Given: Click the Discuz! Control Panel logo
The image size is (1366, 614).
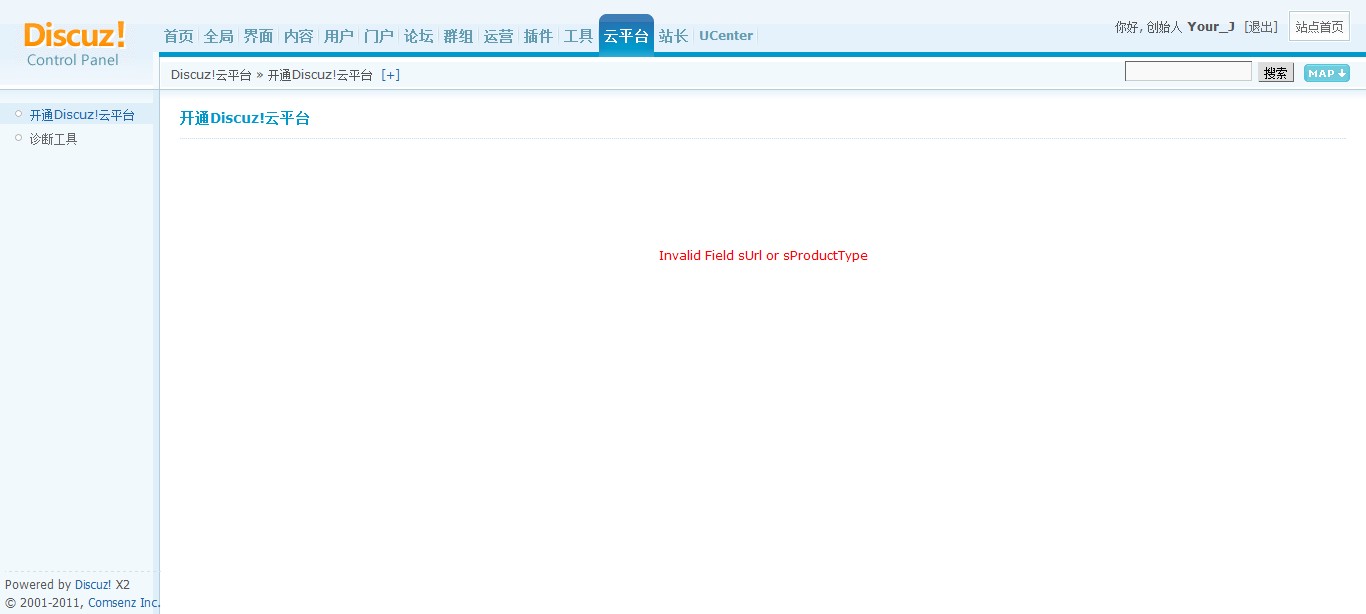Looking at the screenshot, I should click(x=75, y=44).
